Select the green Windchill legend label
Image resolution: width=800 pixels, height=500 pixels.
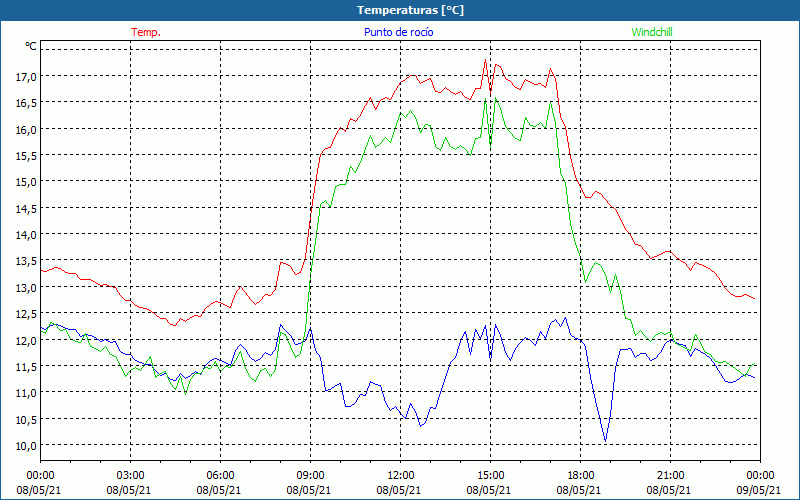point(652,32)
